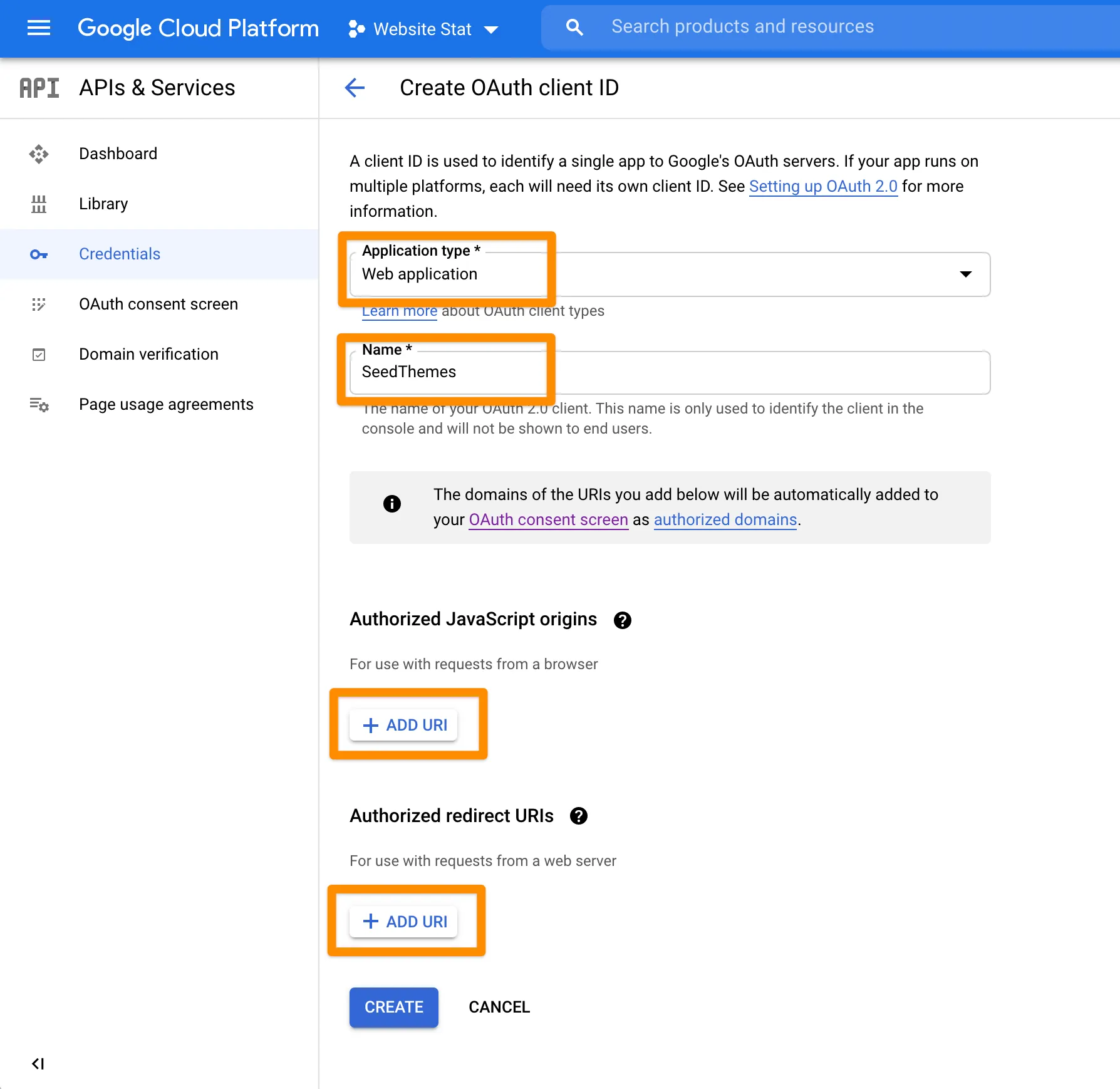This screenshot has height=1089, width=1120.
Task: Click the API logo icon in sidebar header
Action: pyautogui.click(x=39, y=88)
